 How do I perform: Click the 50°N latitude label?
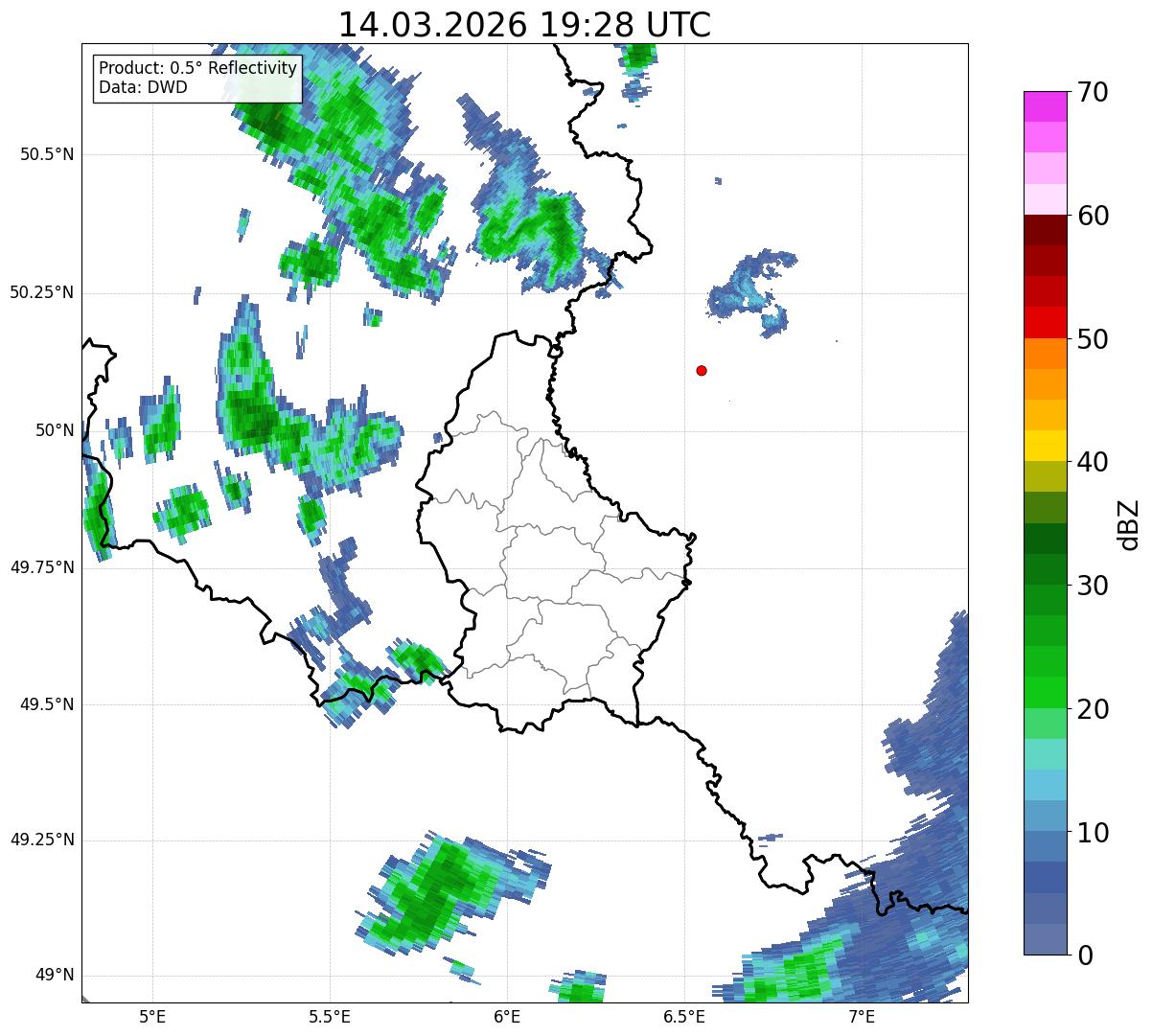[x=51, y=430]
